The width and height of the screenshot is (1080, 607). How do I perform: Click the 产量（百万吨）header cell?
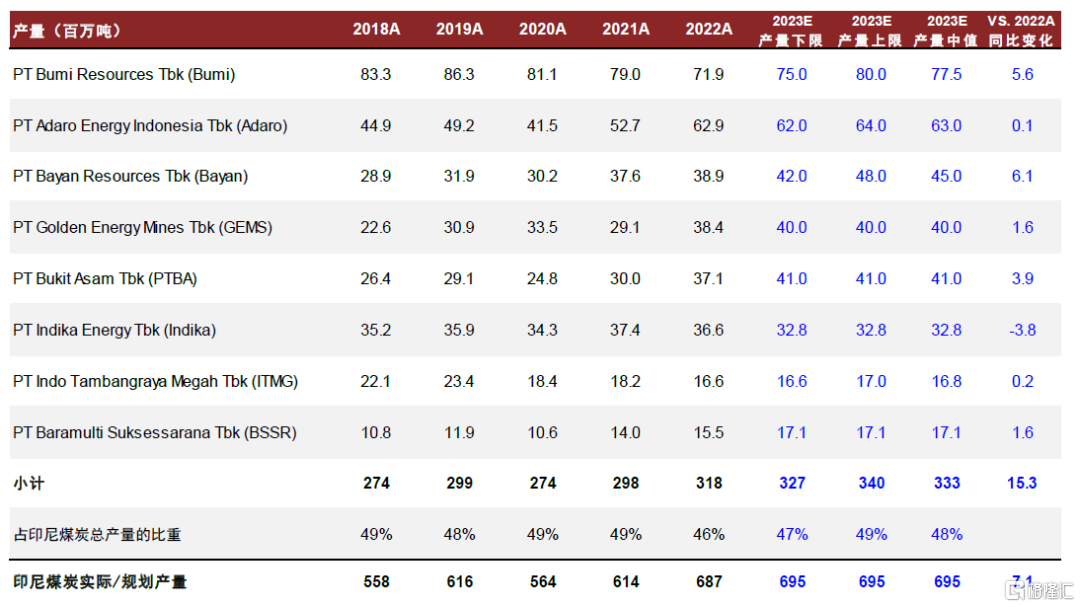68,30
